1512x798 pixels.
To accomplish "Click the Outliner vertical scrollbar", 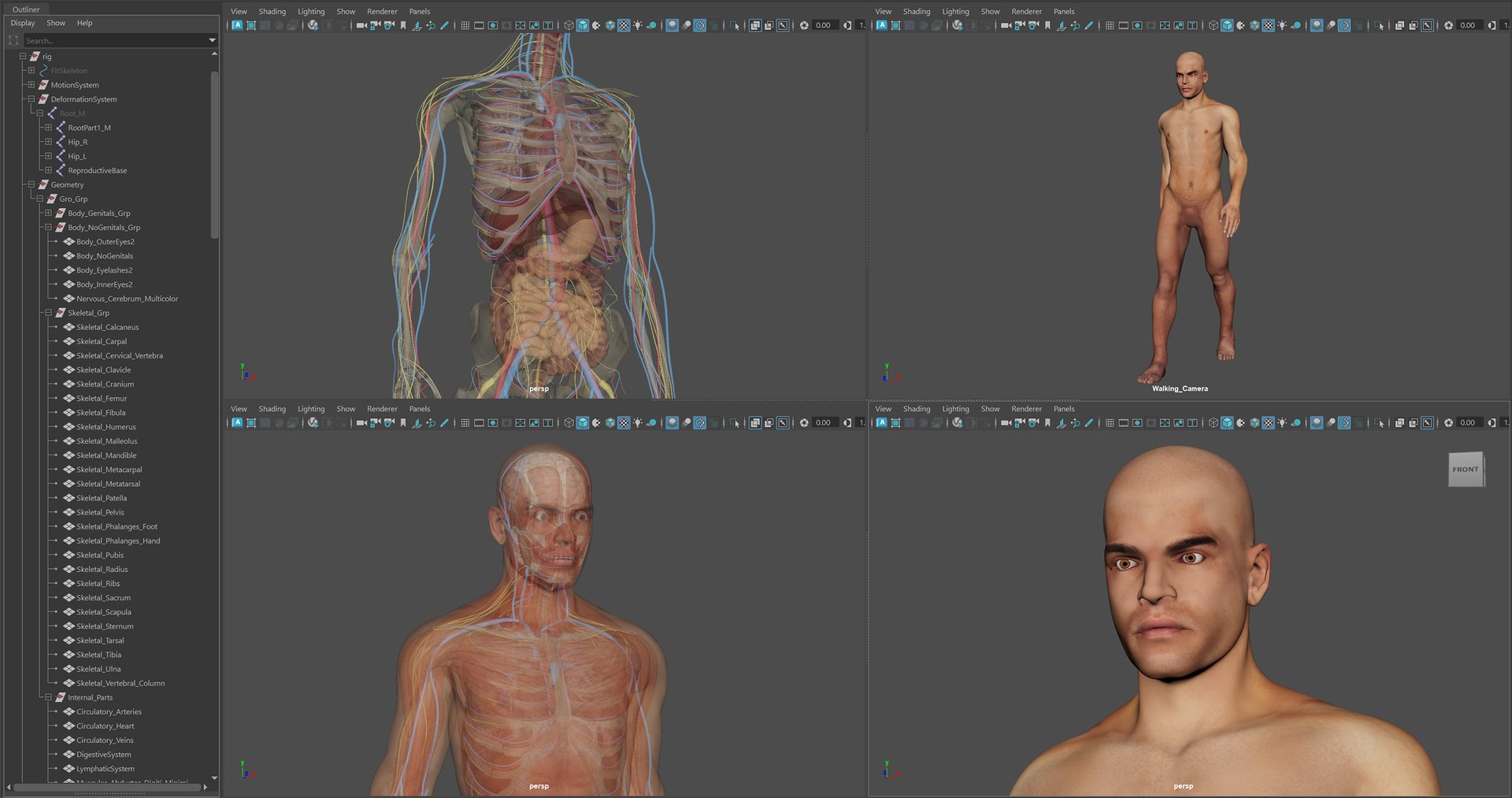I will [214, 154].
